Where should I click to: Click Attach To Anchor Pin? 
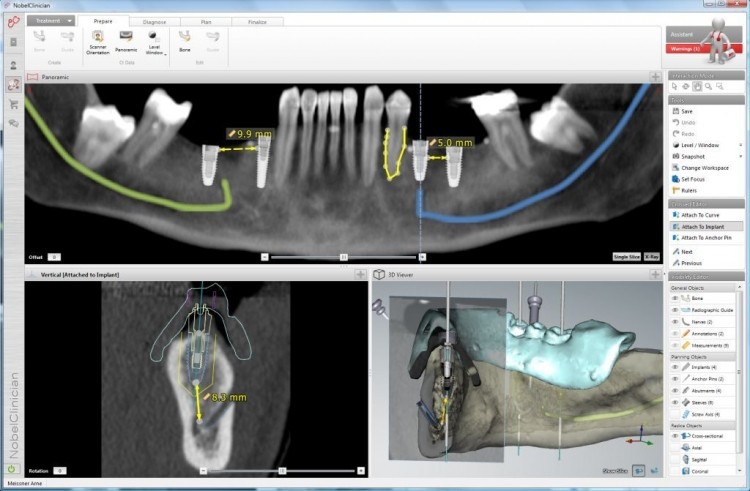702,238
